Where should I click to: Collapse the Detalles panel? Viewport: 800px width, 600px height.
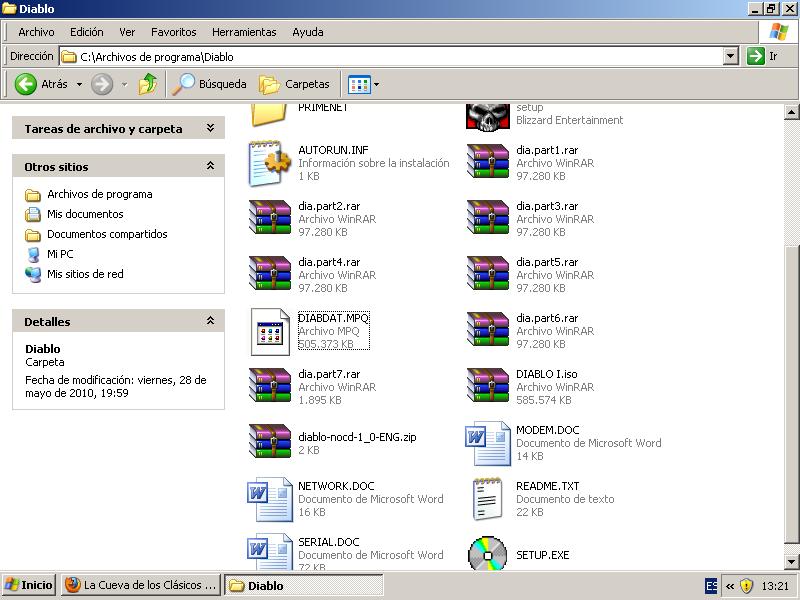210,321
